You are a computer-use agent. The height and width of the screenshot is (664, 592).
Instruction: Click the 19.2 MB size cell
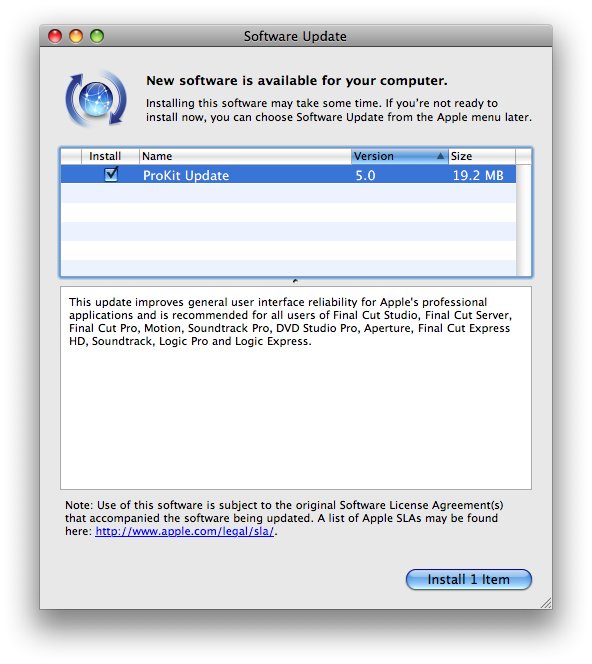pyautogui.click(x=478, y=175)
